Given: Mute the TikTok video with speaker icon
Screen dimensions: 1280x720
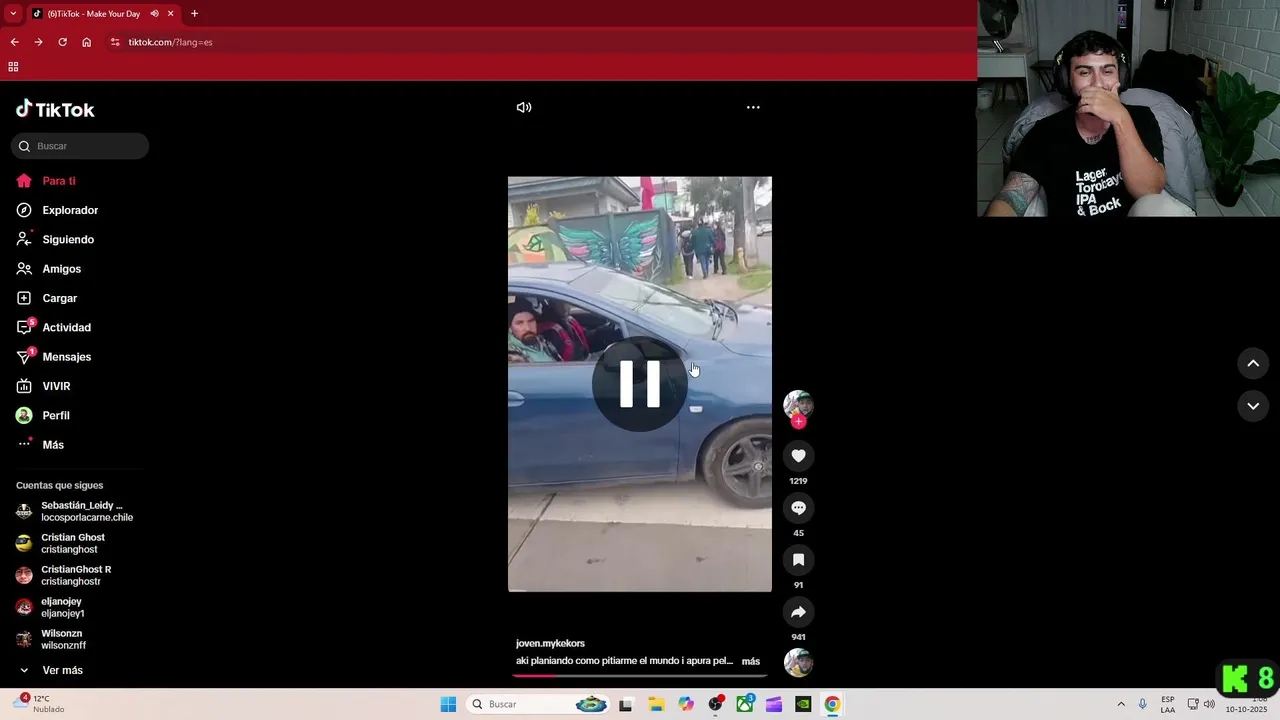Looking at the screenshot, I should click(524, 107).
